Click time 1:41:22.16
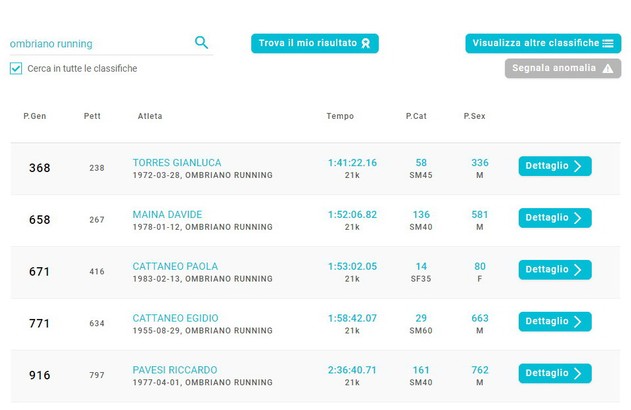 (x=353, y=163)
